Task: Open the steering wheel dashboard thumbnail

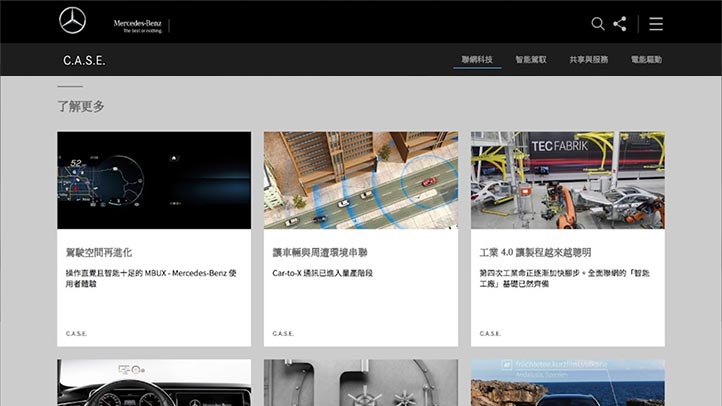Action: pyautogui.click(x=154, y=383)
